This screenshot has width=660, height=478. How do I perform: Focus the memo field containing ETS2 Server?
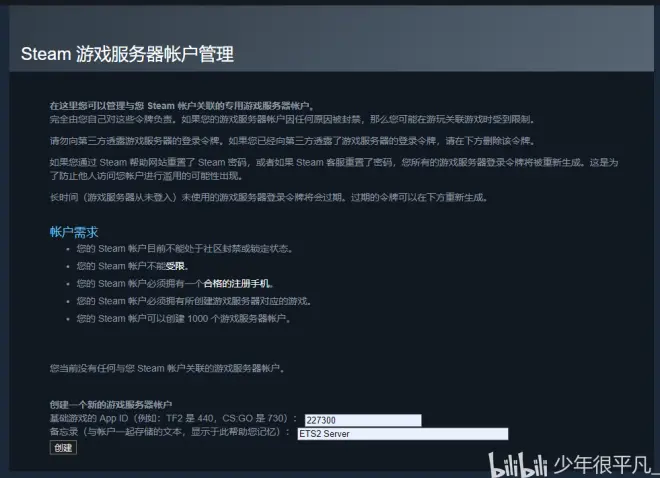click(403, 434)
